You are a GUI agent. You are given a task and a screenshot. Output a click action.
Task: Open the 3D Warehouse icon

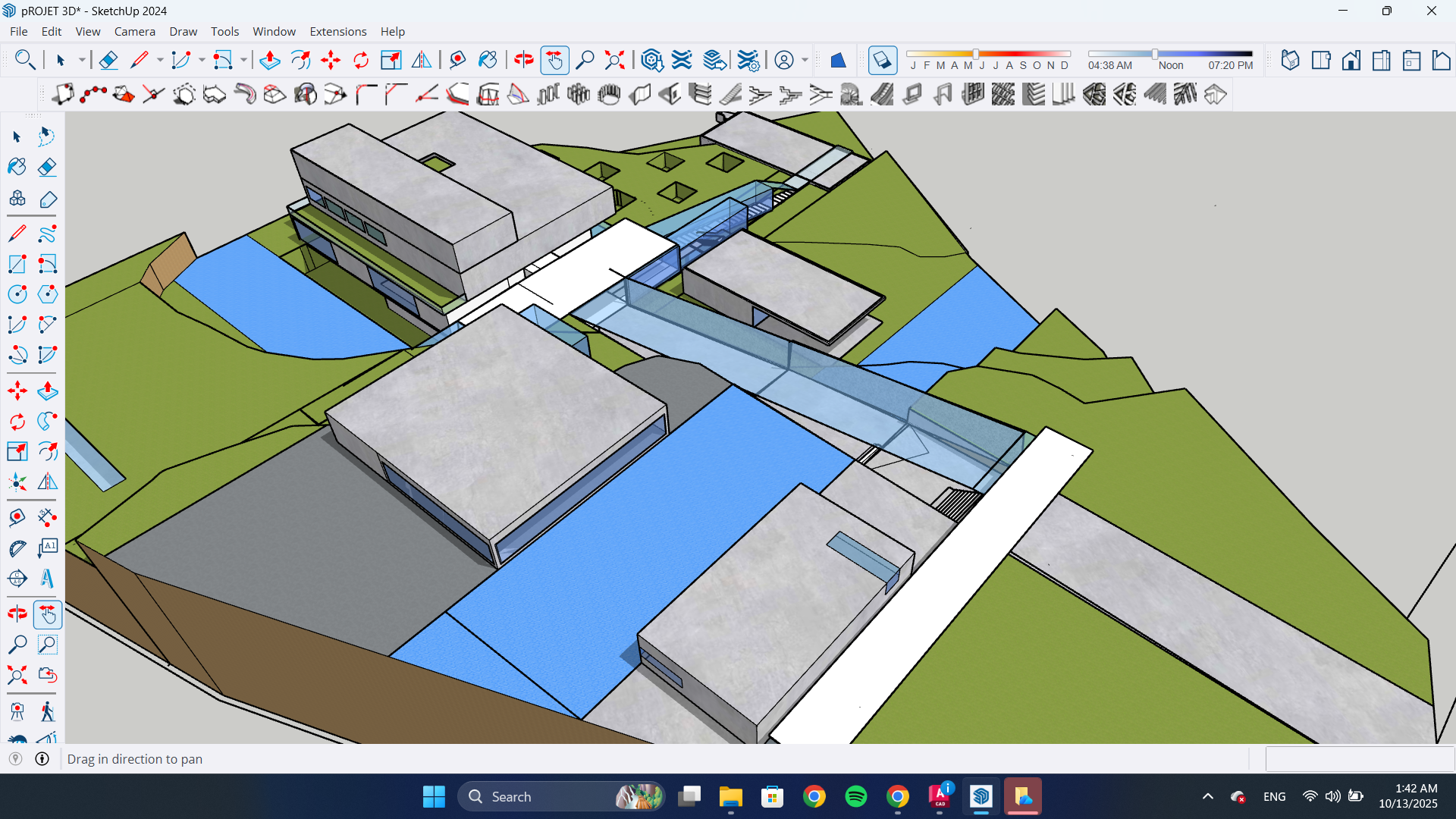(651, 60)
